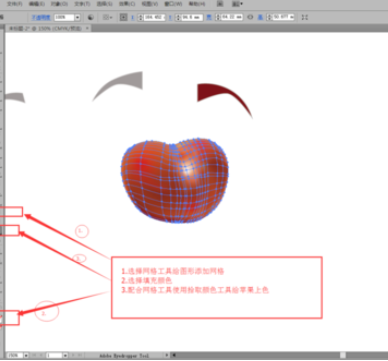Click the X position input field
Screen dimensions: 388x361
tap(154, 17)
